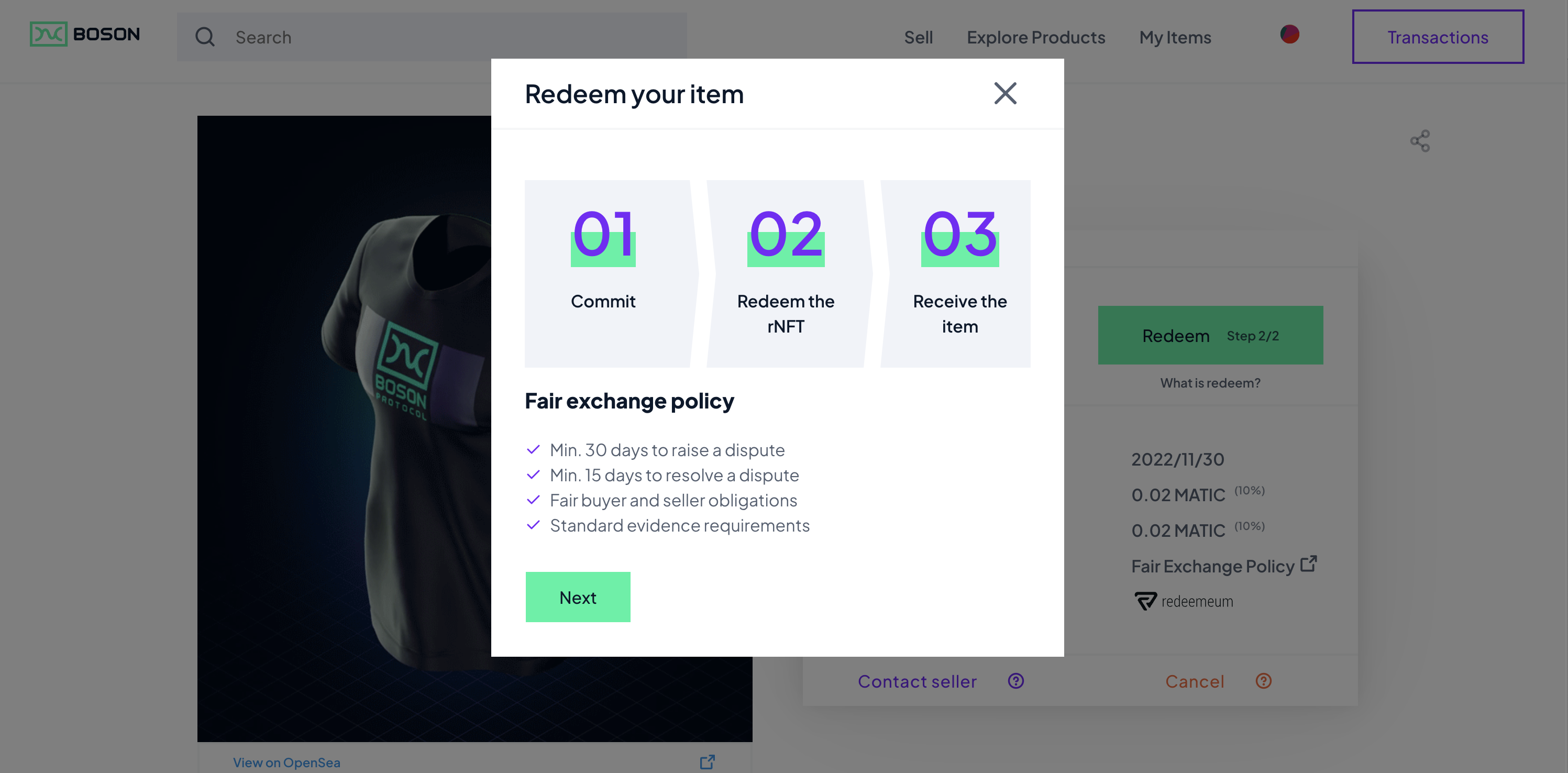The height and width of the screenshot is (773, 1568).
Task: Select step 02 Redeem the rNFT card
Action: pos(785,273)
